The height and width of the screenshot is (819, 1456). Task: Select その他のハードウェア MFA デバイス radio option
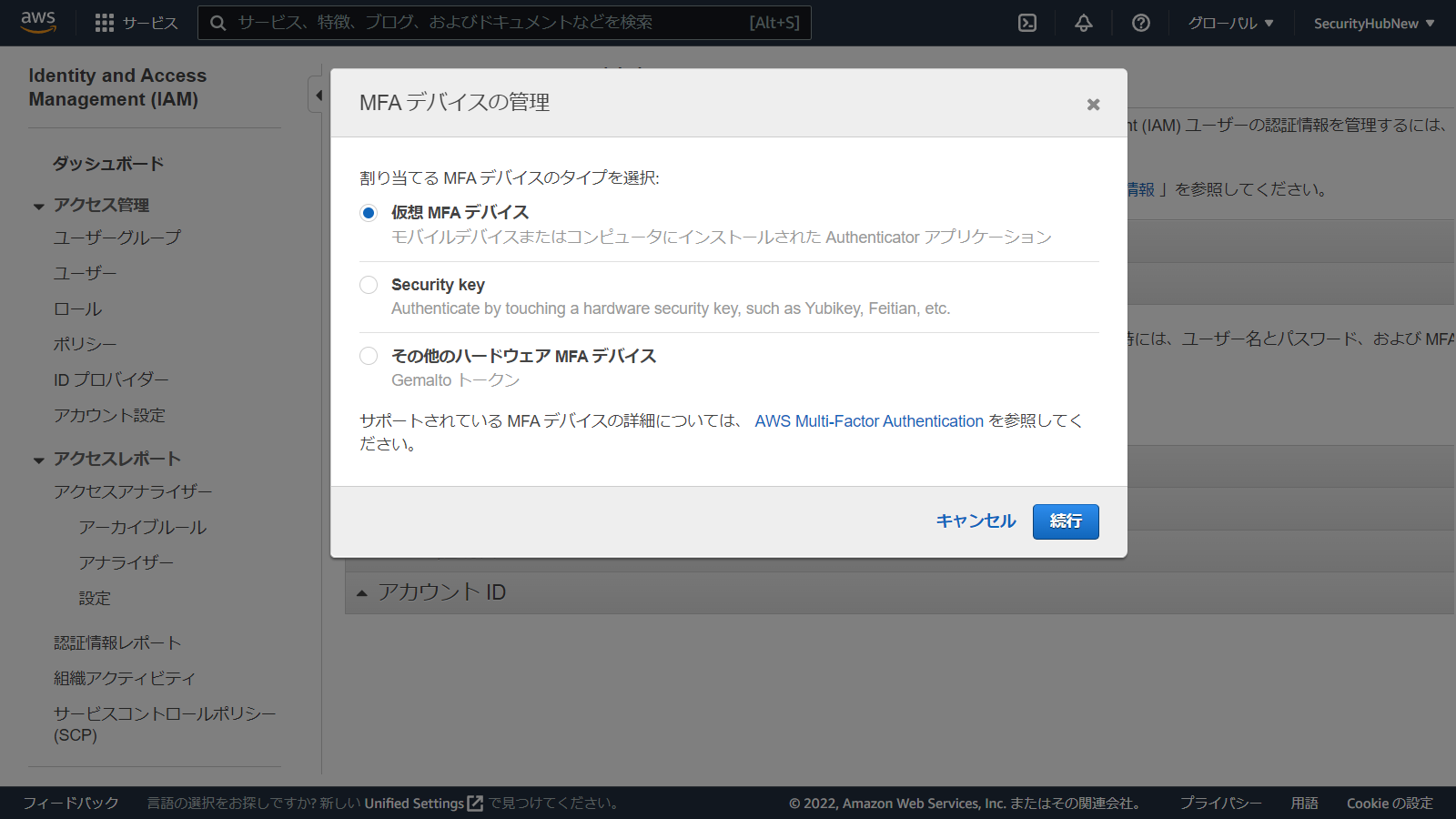click(x=369, y=356)
